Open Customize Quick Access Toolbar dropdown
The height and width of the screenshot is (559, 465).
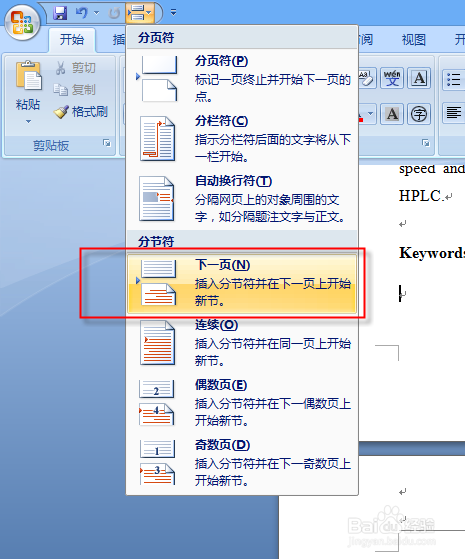173,13
